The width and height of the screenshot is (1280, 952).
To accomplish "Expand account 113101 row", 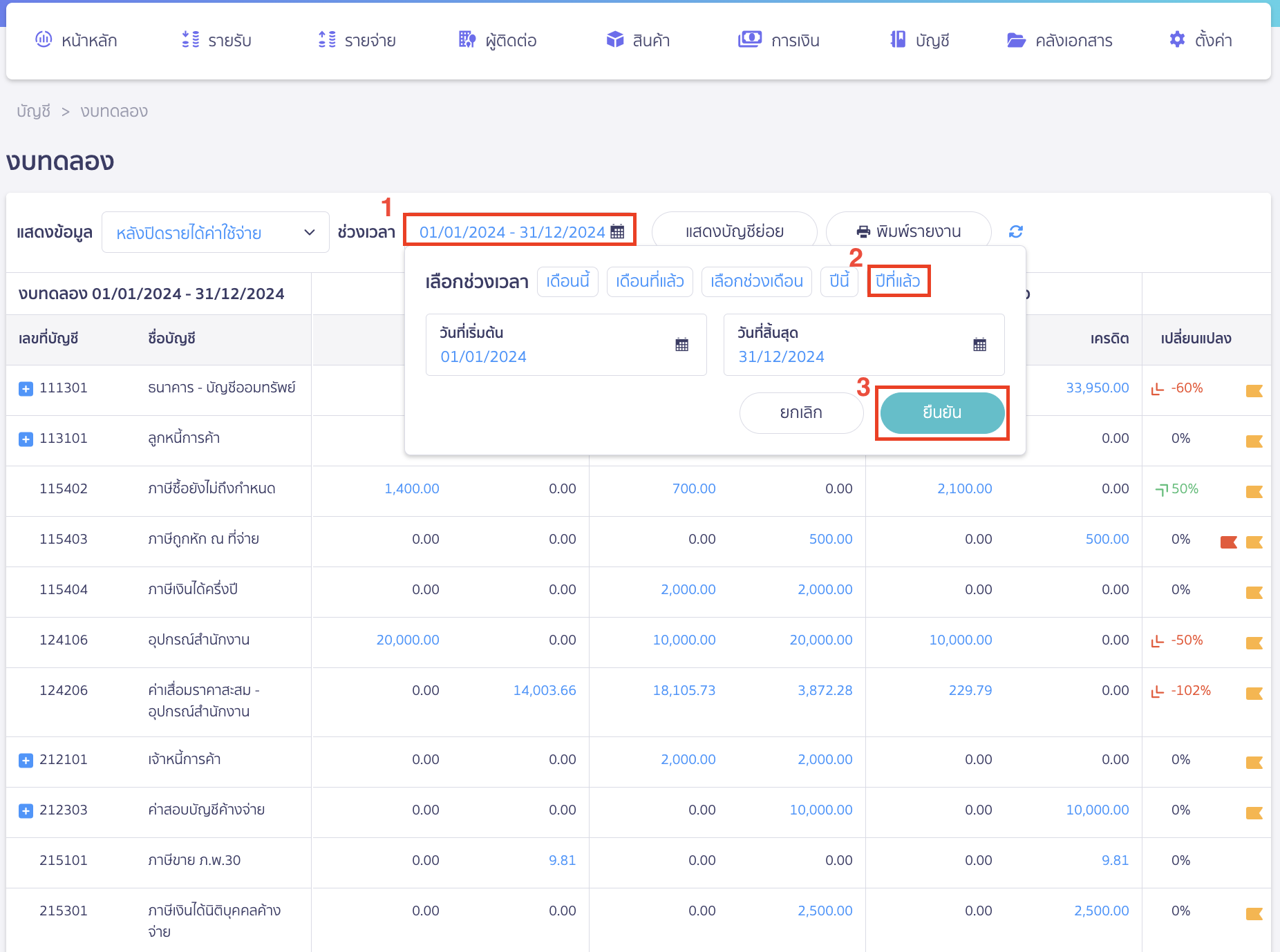I will click(26, 439).
